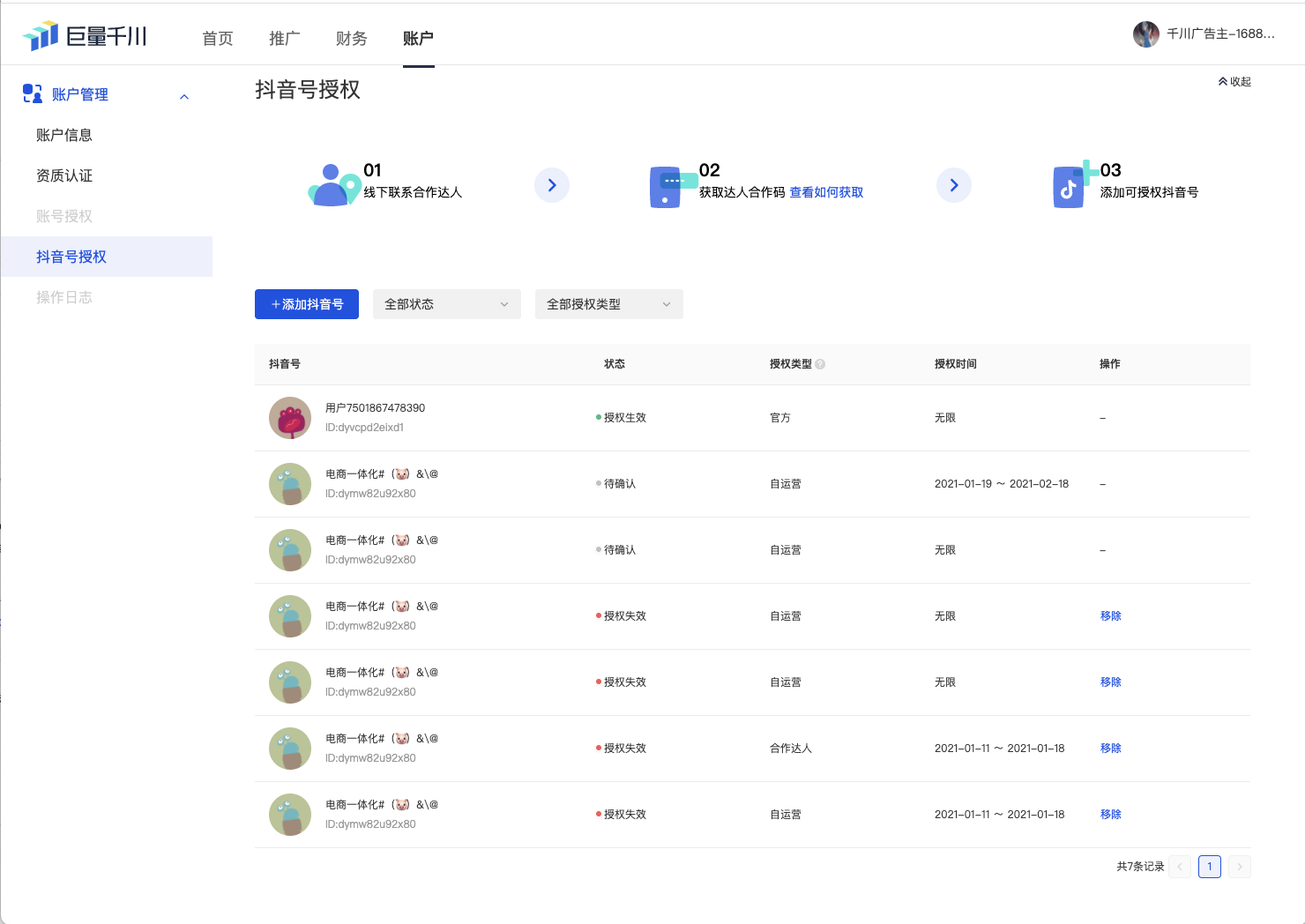Remove the 合作达人 row with 移除
1305x924 pixels.
[1111, 749]
